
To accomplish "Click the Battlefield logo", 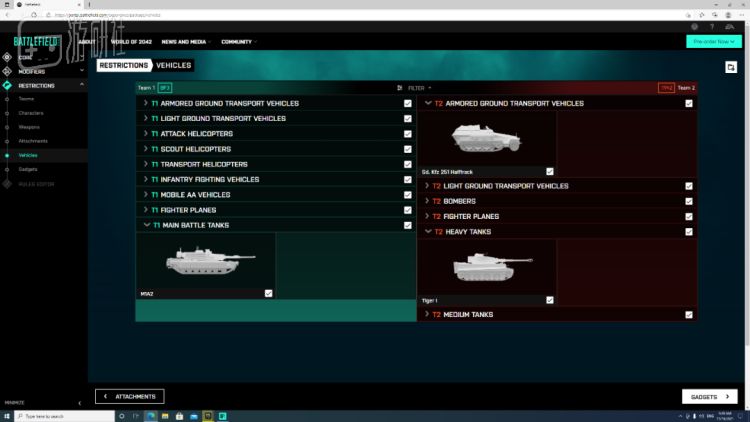I will [36, 42].
